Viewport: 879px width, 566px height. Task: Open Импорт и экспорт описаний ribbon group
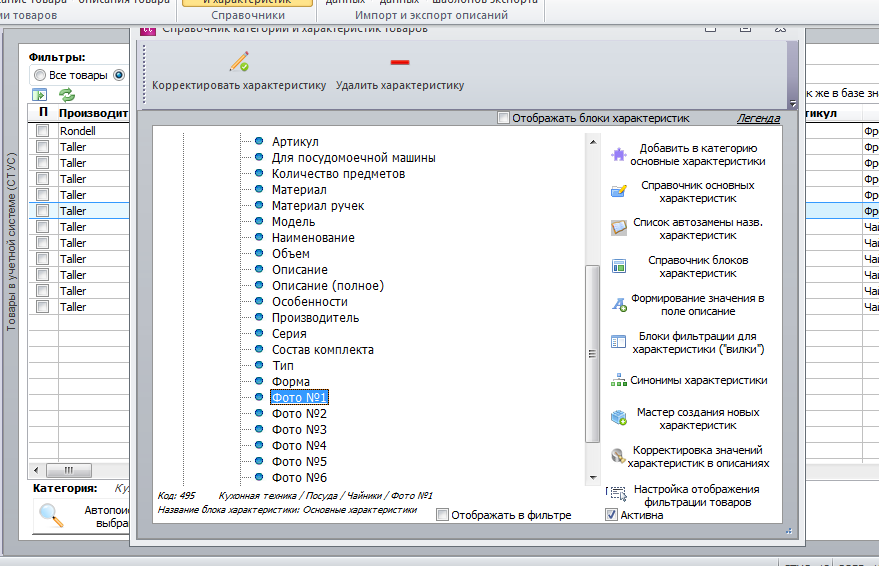(431, 15)
